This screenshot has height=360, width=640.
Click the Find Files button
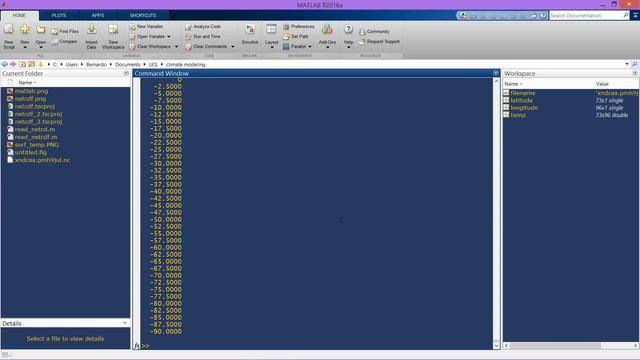click(x=65, y=31)
